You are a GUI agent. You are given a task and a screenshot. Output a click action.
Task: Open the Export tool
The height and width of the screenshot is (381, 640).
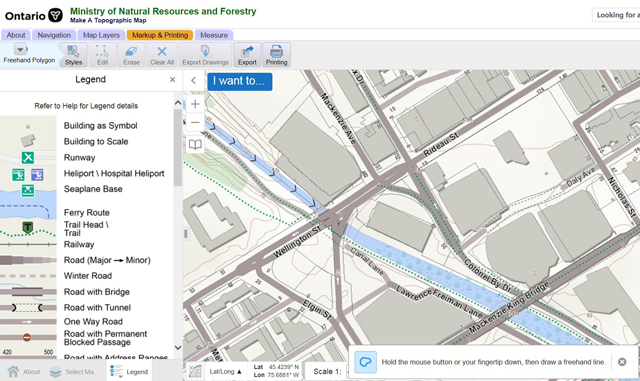pyautogui.click(x=247, y=55)
